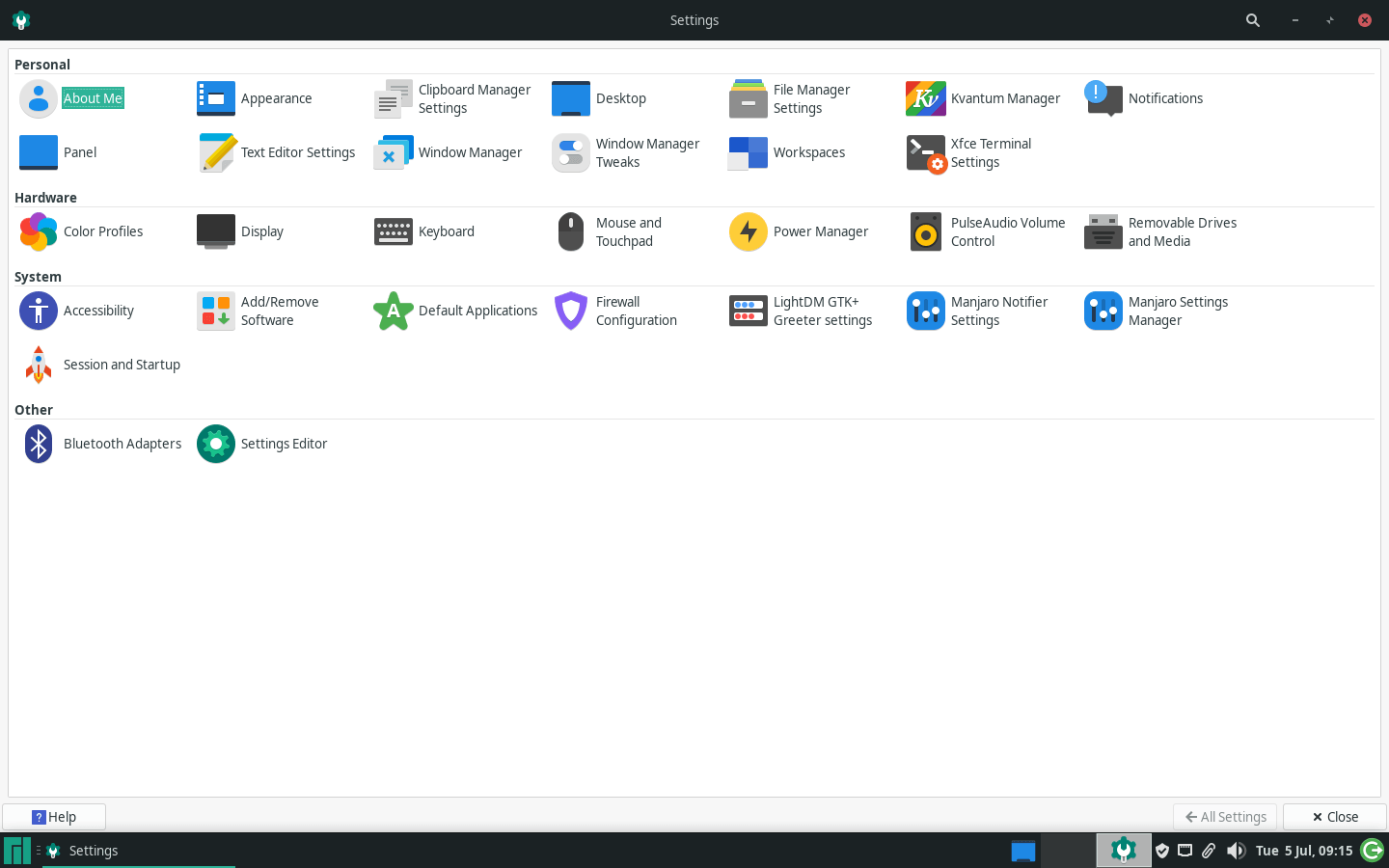Screen dimensions: 1389x868
Task: Open Manjaro Notifier Settings icon
Action: [926, 311]
